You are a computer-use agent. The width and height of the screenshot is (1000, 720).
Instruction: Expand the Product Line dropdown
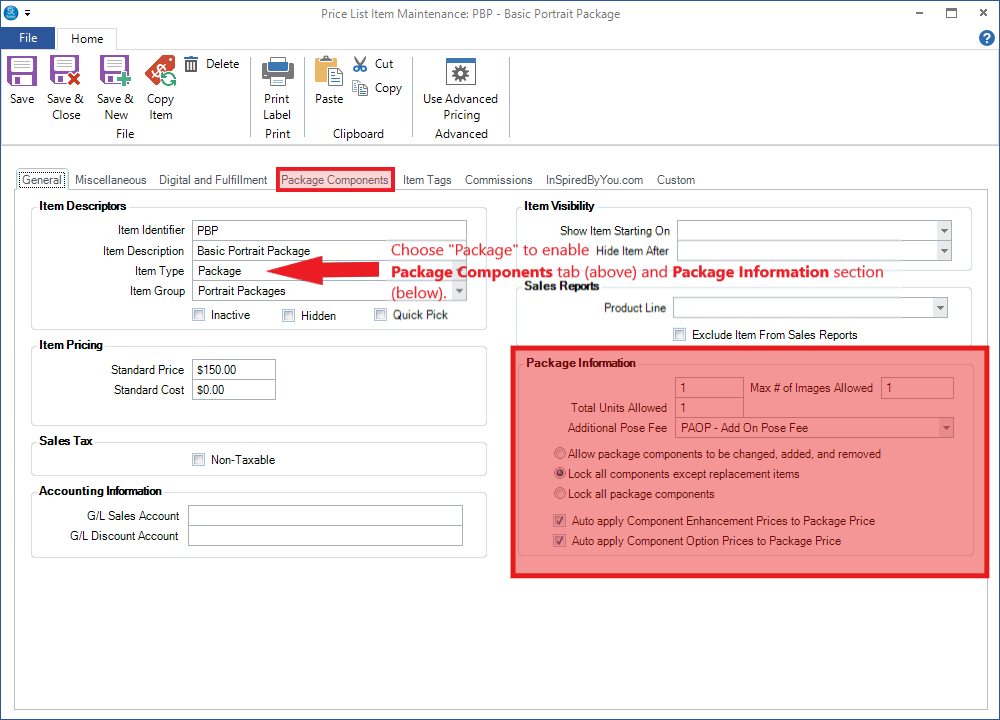pyautogui.click(x=940, y=308)
